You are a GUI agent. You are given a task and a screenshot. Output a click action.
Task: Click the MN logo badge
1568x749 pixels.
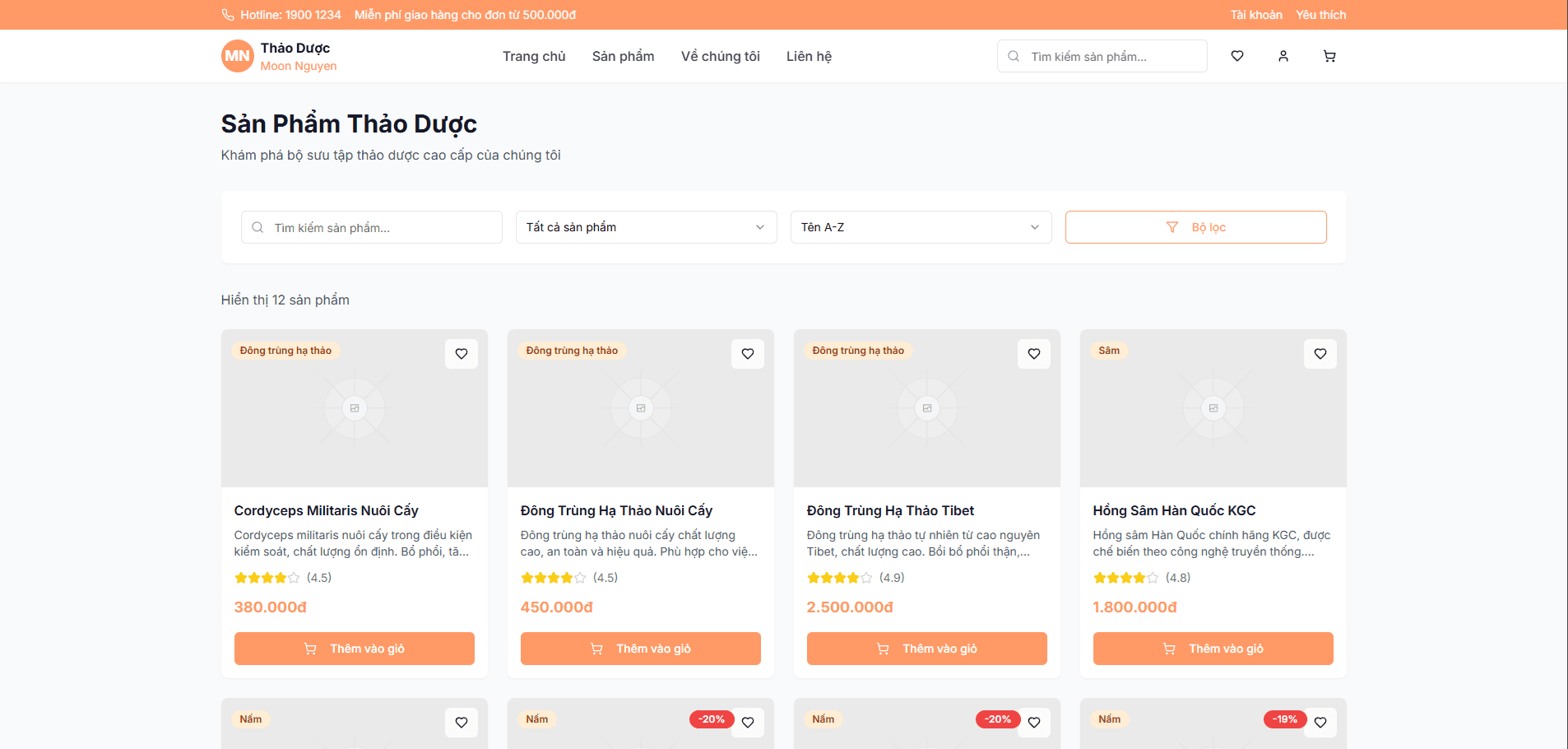(237, 56)
